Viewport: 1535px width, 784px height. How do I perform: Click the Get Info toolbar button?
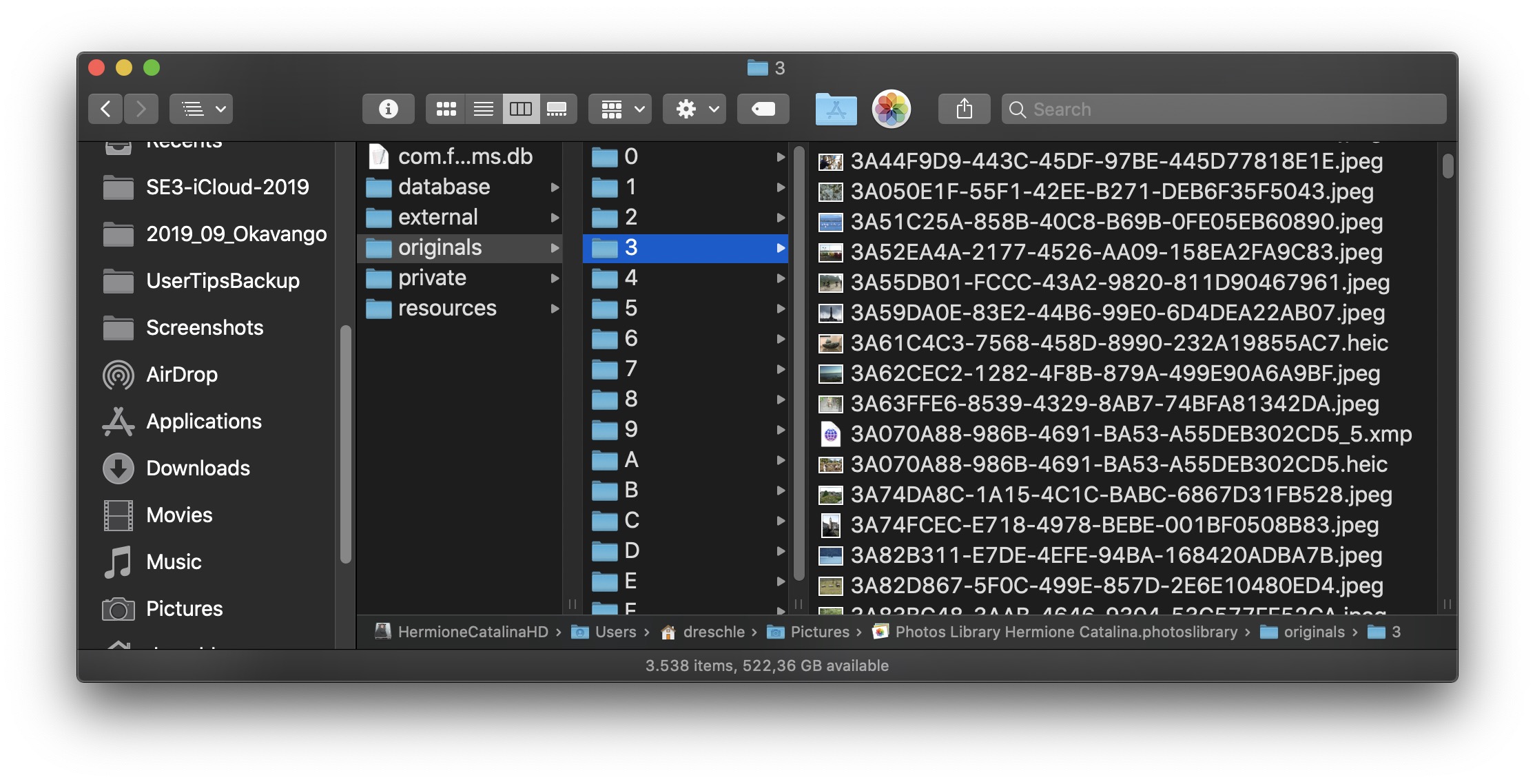pos(388,109)
